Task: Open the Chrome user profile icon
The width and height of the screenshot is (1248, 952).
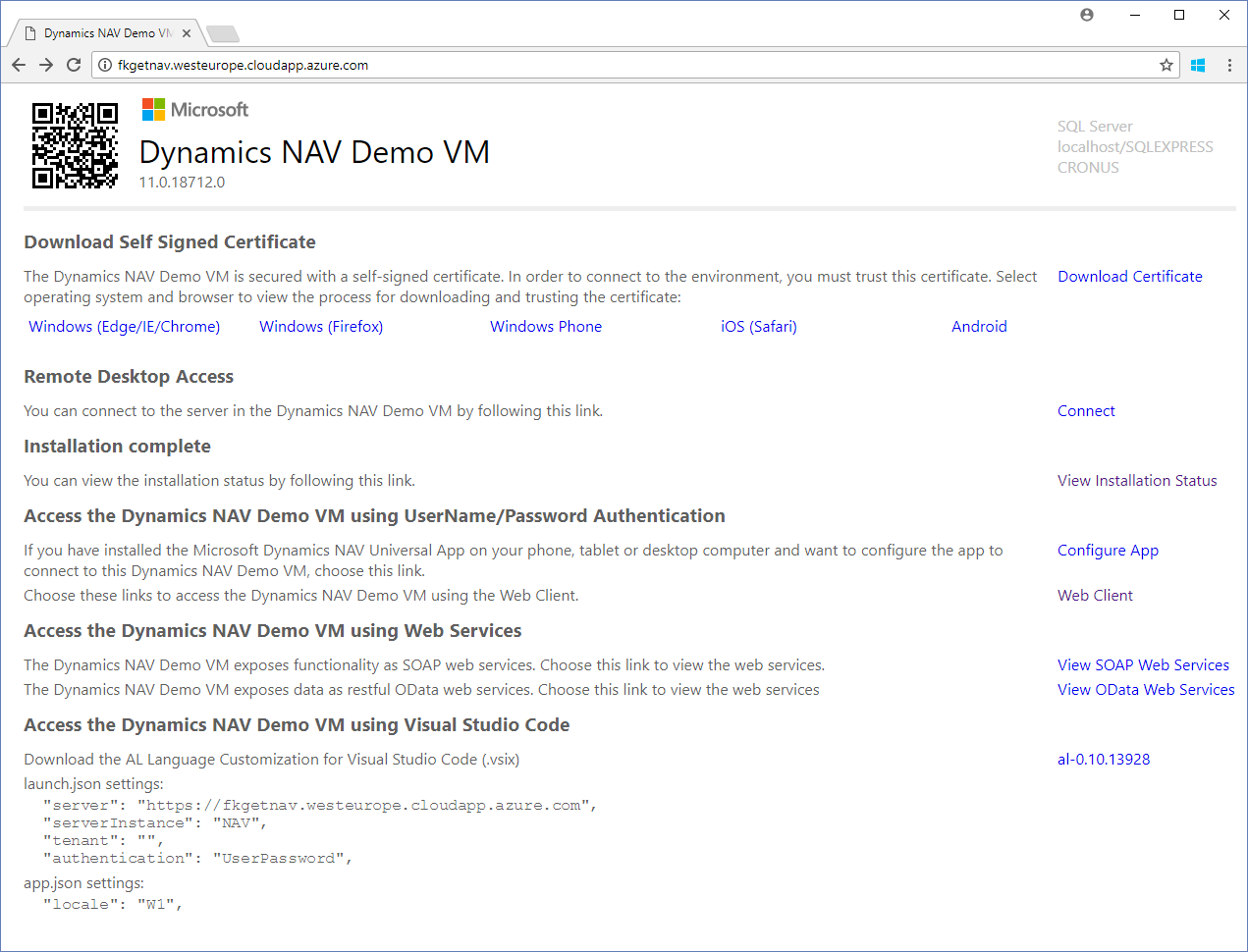Action: coord(1087,15)
